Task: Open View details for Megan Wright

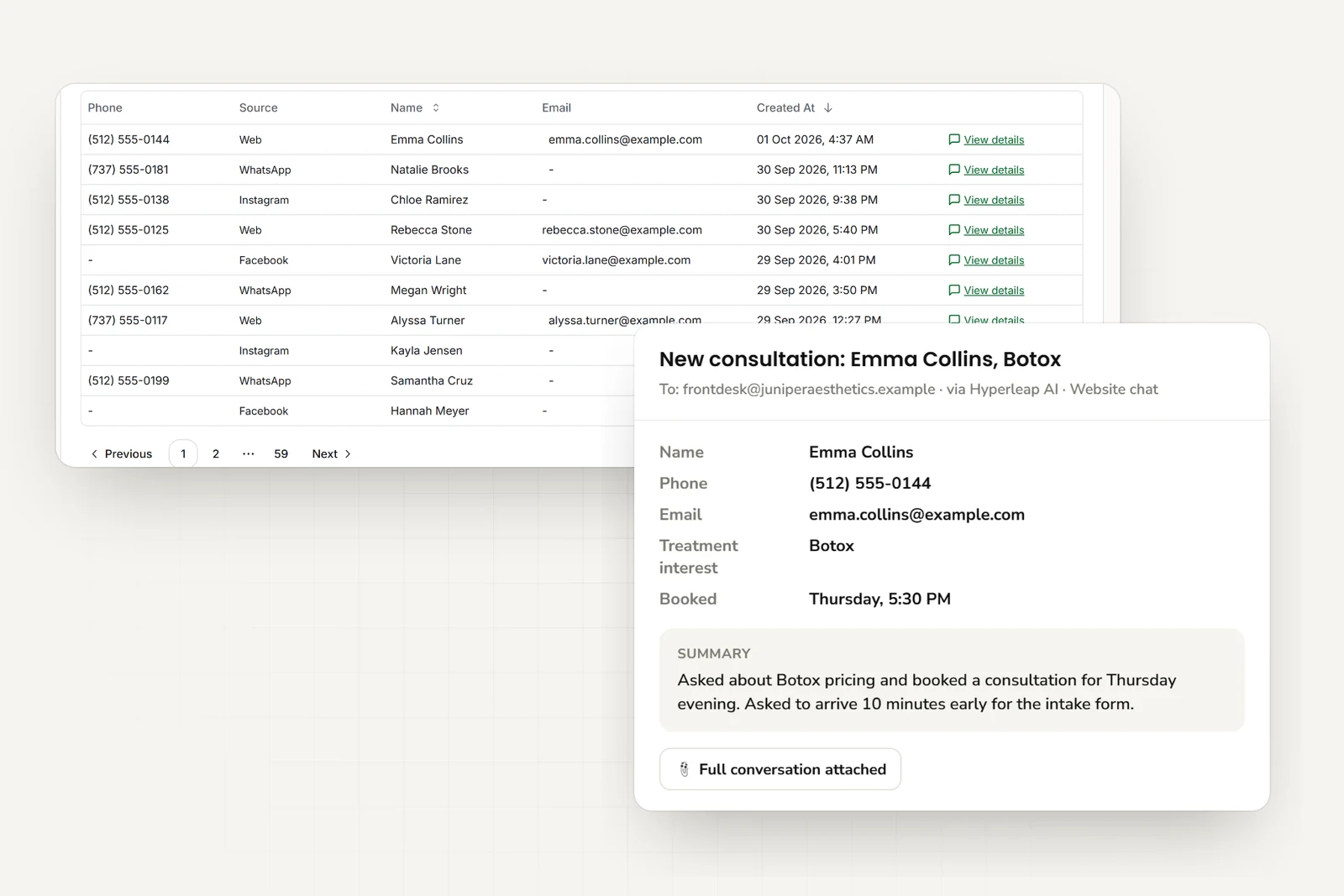Action: point(994,291)
